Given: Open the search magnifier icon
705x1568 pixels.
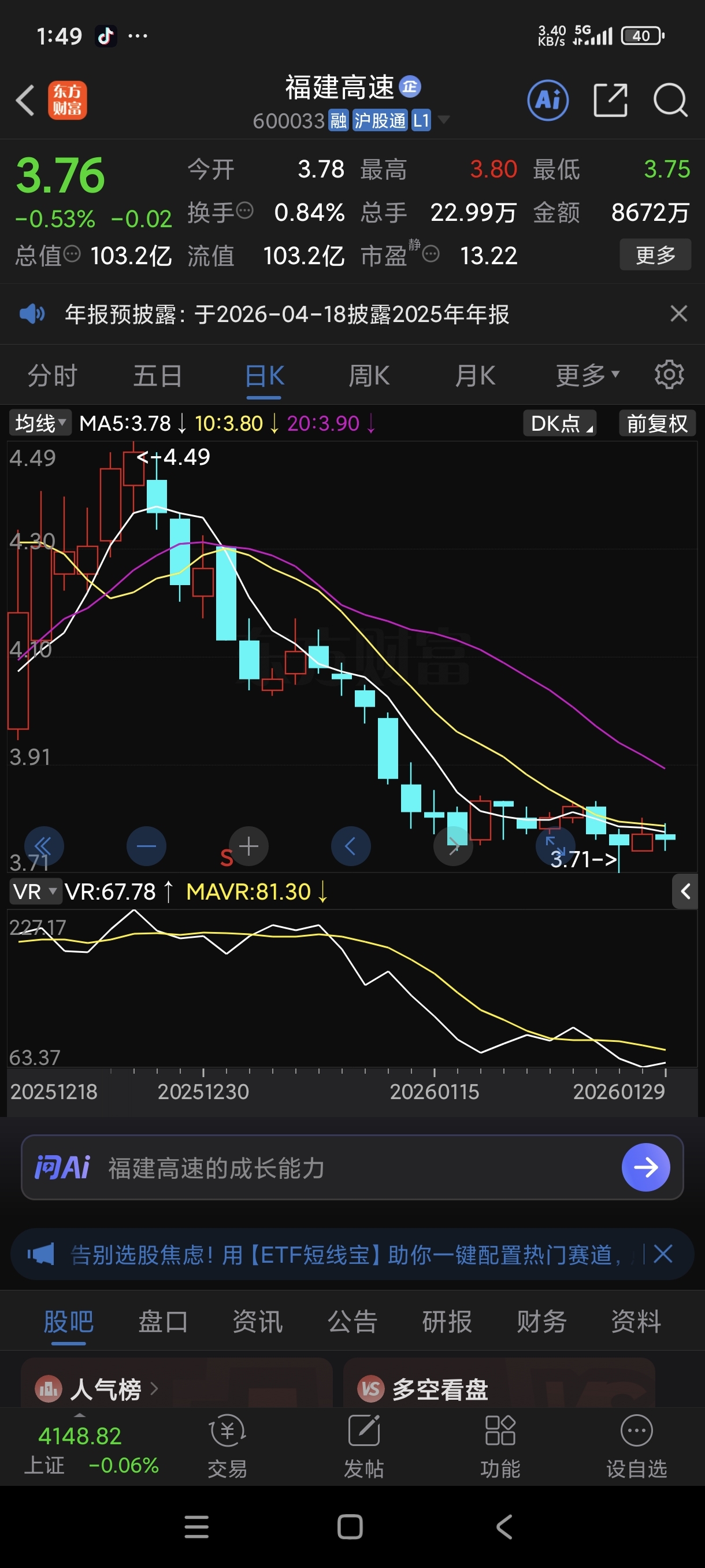Looking at the screenshot, I should click(x=670, y=100).
